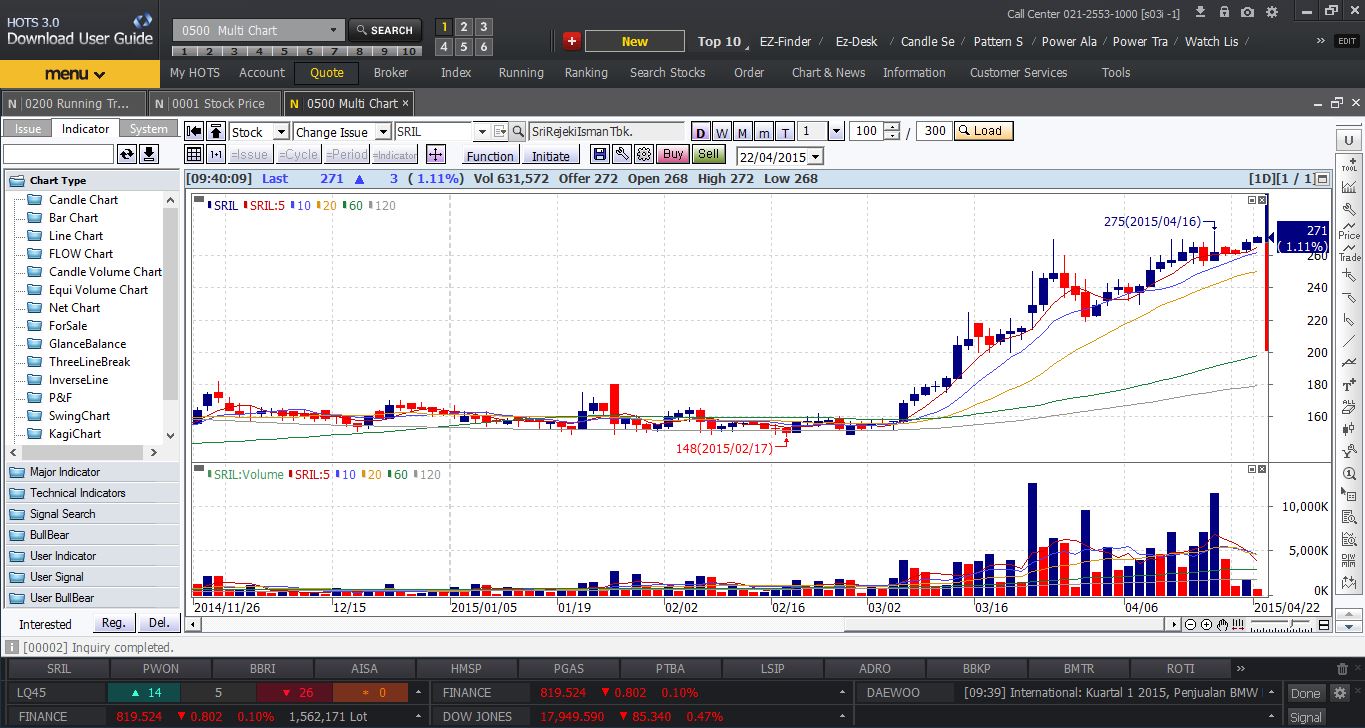Click the lock icon in title bar
This screenshot has height=728, width=1365.
coord(1224,12)
